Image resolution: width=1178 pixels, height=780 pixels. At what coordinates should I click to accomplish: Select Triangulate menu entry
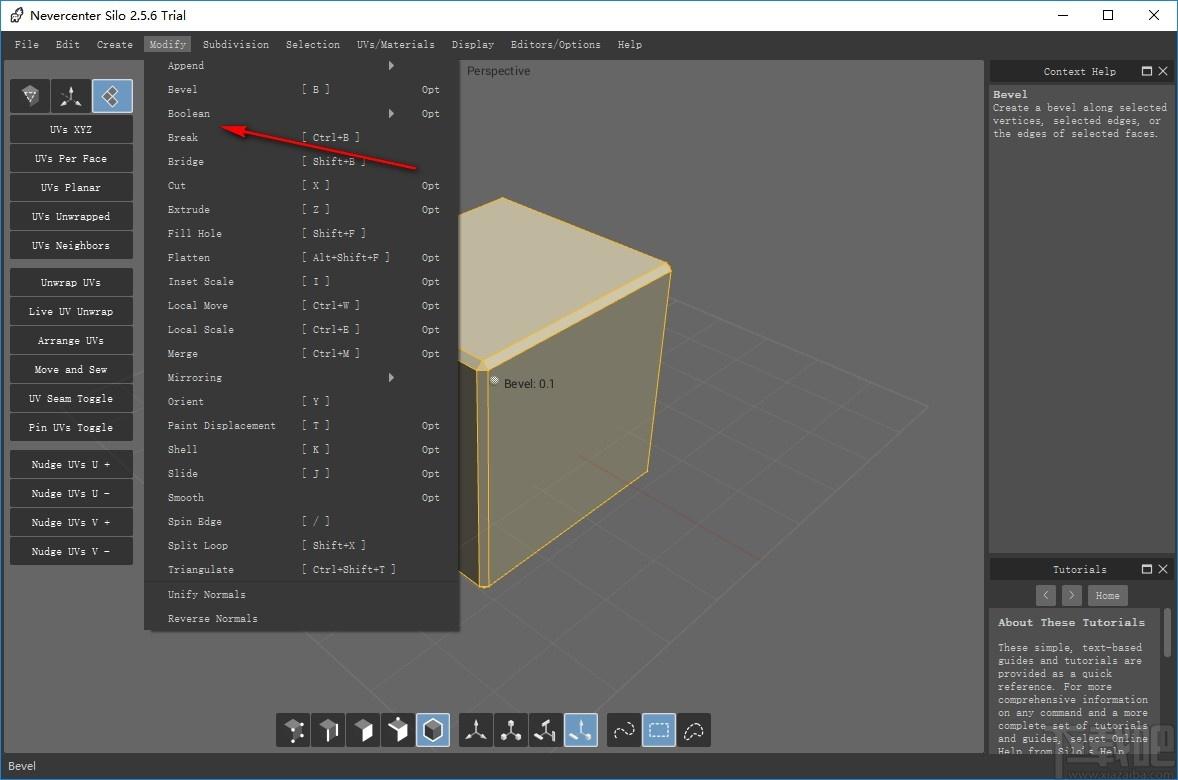coord(301,570)
